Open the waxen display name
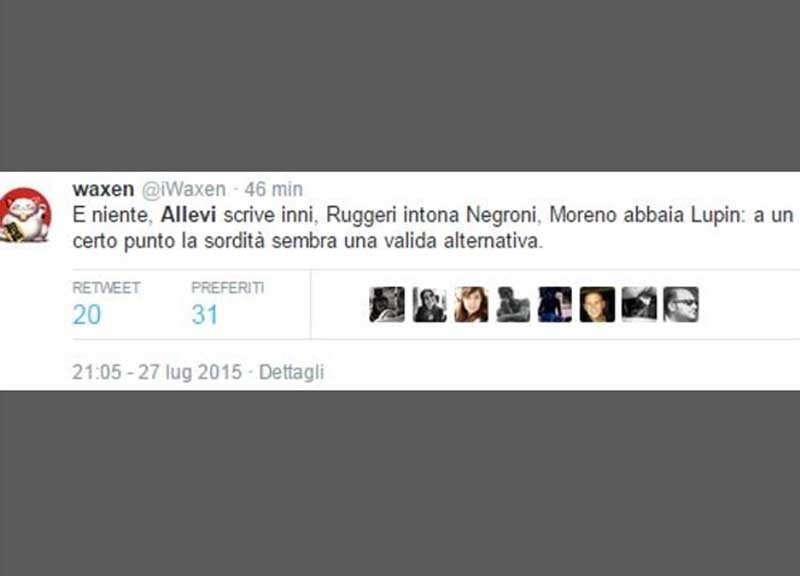The height and width of the screenshot is (576, 800). pyautogui.click(x=103, y=189)
